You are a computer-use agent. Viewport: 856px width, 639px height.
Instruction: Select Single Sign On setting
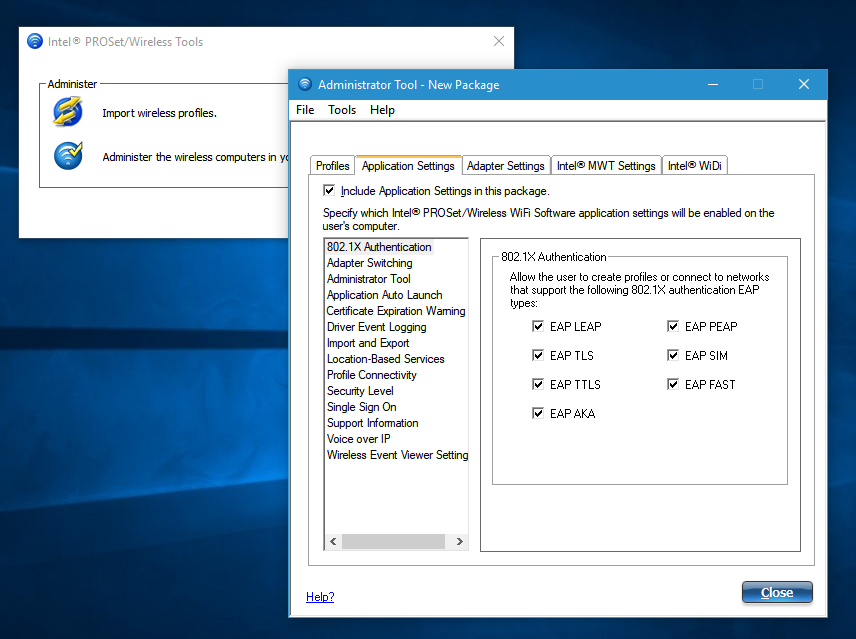(361, 407)
